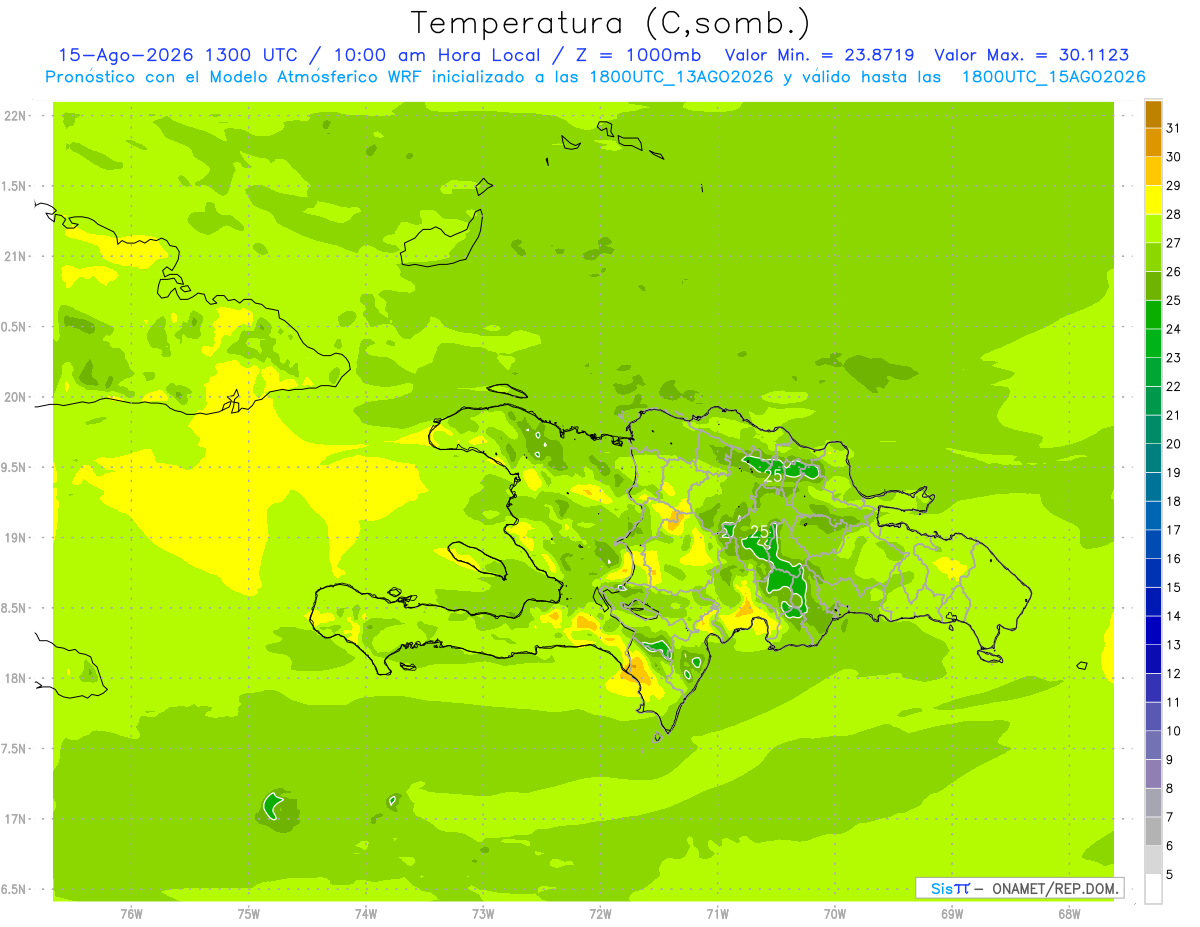The height and width of the screenshot is (927, 1200).
Task: Click the SisTT - ONAMET/REP.DOM. label
Action: tap(1020, 888)
